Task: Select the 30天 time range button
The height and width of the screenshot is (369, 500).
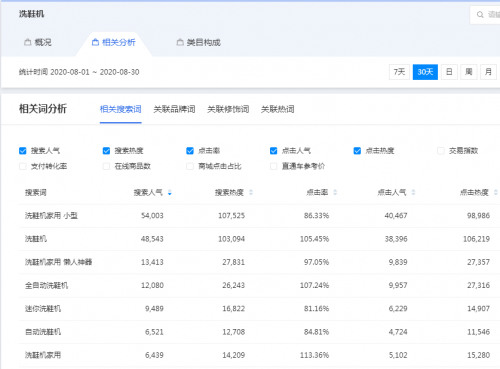Action: [x=425, y=72]
